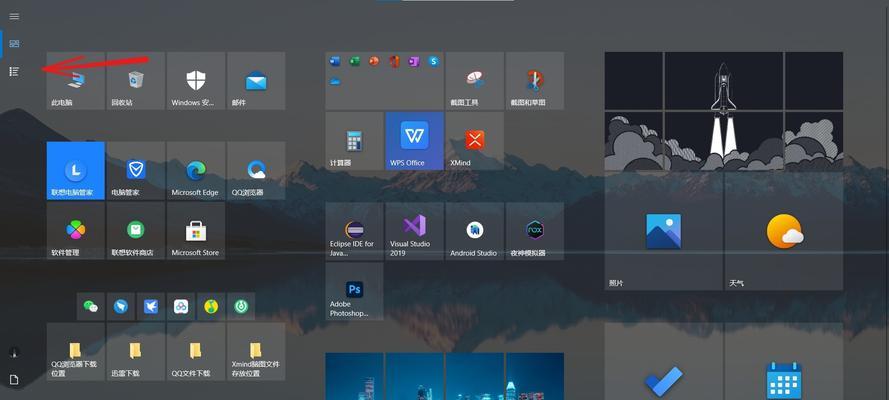The height and width of the screenshot is (400, 889).
Task: Launch PowerPoint from the Office folder tile
Action: tap(374, 61)
